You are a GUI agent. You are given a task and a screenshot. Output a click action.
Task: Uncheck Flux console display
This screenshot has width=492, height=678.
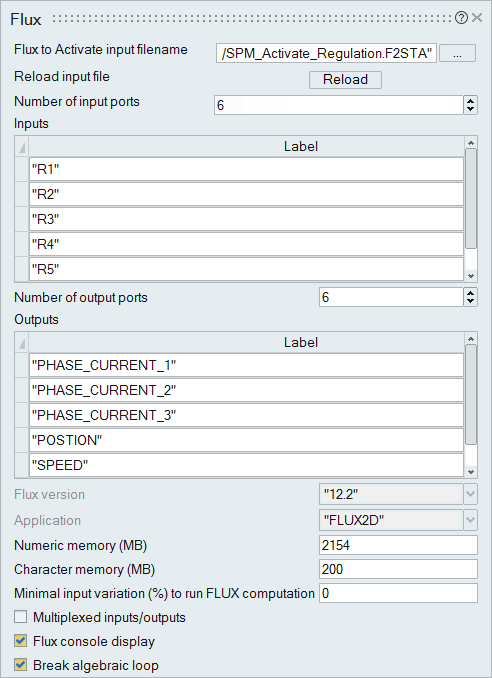20,641
